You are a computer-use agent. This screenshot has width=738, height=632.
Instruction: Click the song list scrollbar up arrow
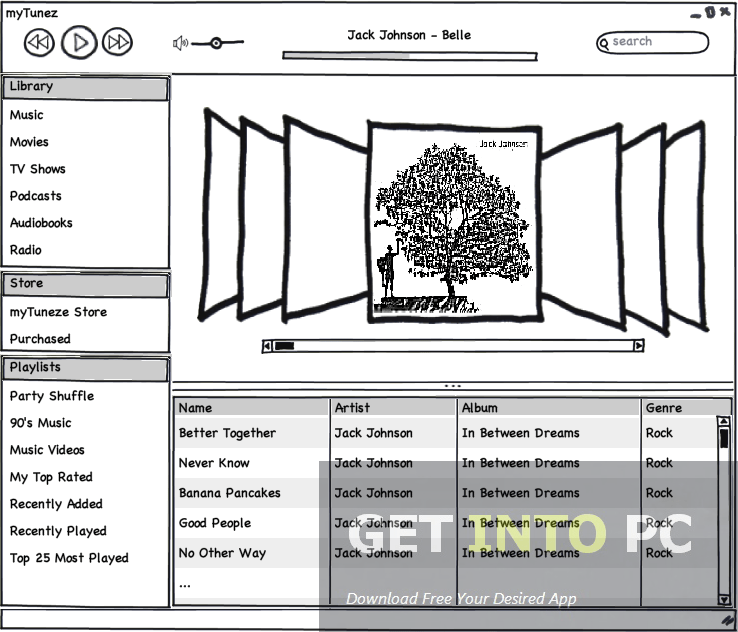click(724, 421)
